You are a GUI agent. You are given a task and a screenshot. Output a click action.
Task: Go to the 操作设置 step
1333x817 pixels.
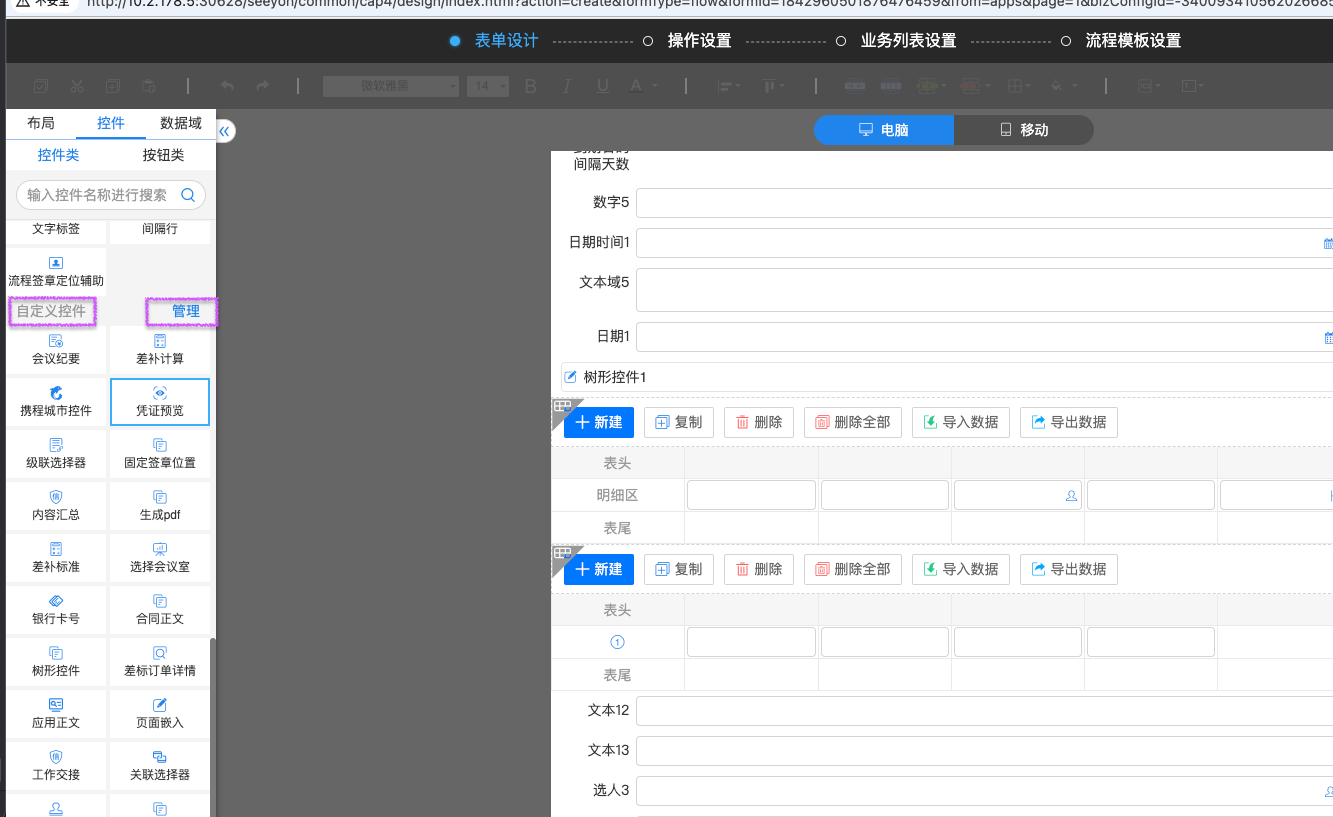pyautogui.click(x=699, y=41)
